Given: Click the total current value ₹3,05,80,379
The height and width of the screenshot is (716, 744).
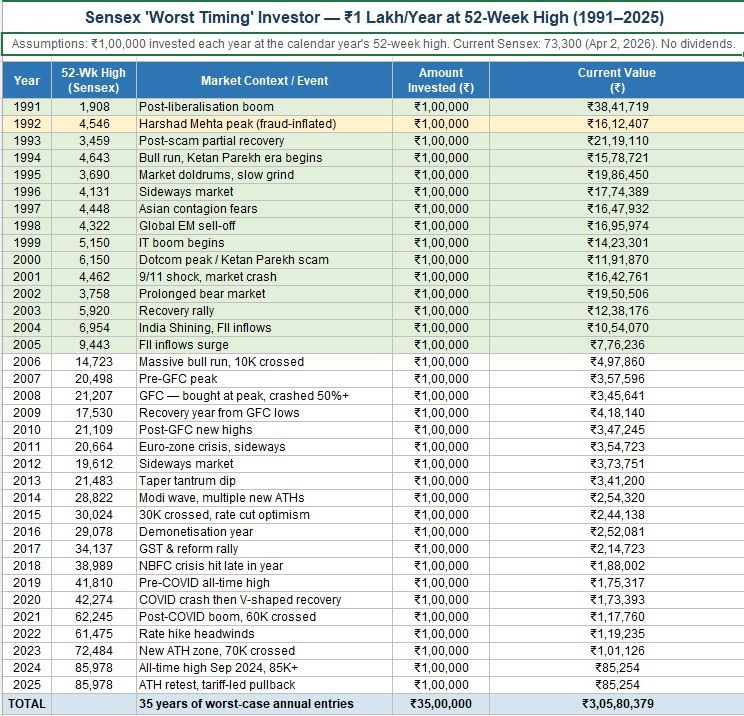Looking at the screenshot, I should pyautogui.click(x=616, y=704).
